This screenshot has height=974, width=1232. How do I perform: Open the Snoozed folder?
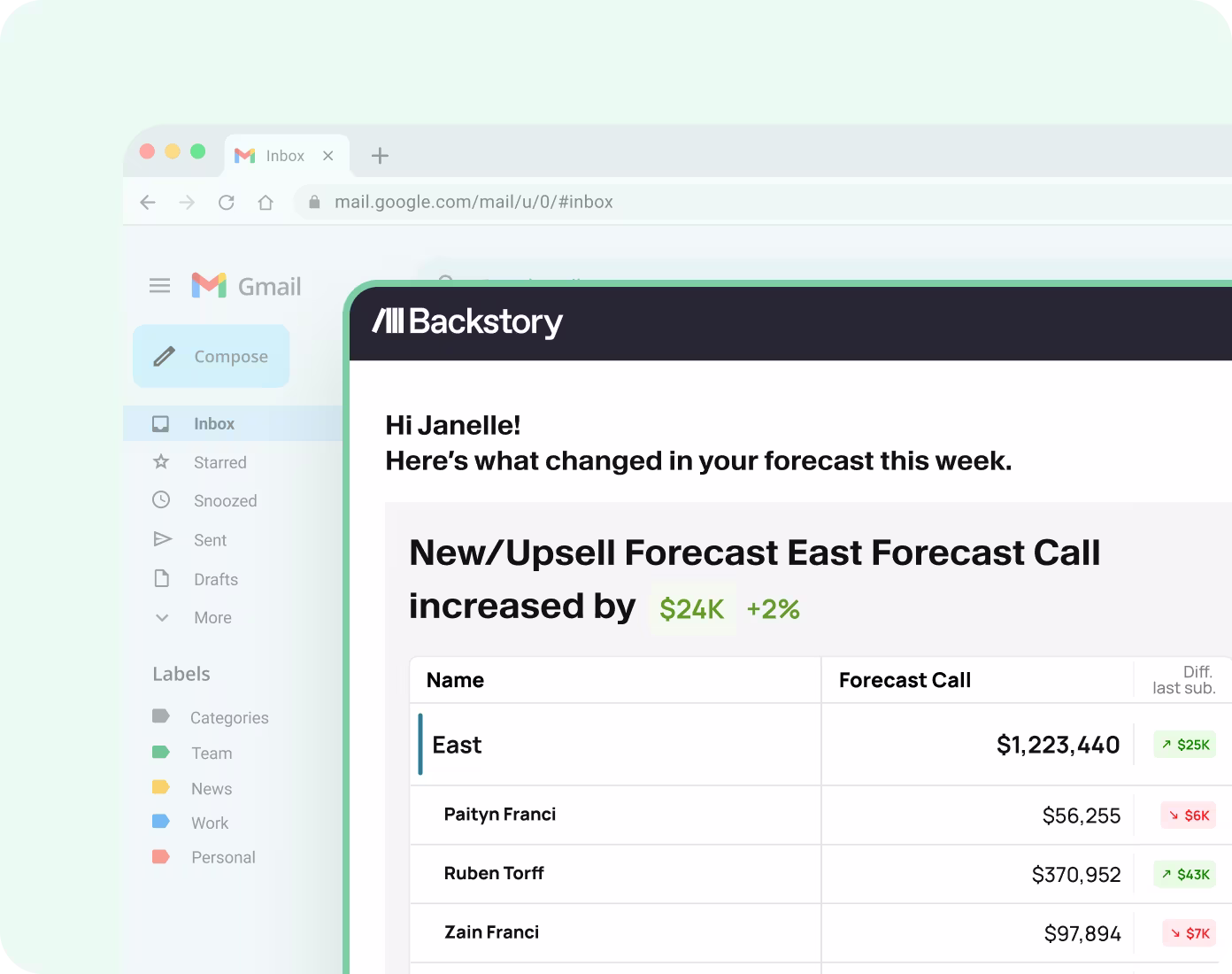coord(226,501)
